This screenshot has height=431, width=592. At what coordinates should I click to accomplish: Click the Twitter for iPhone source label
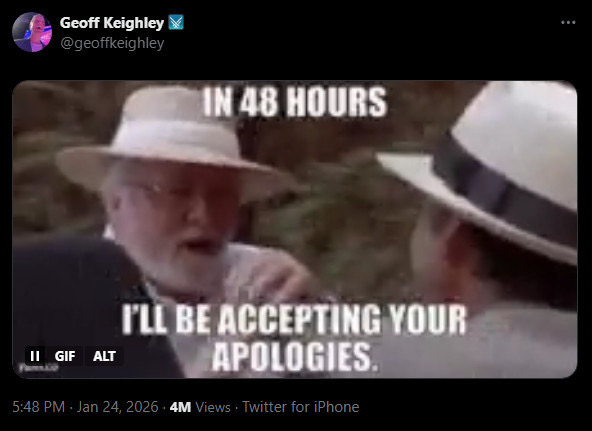[x=301, y=407]
